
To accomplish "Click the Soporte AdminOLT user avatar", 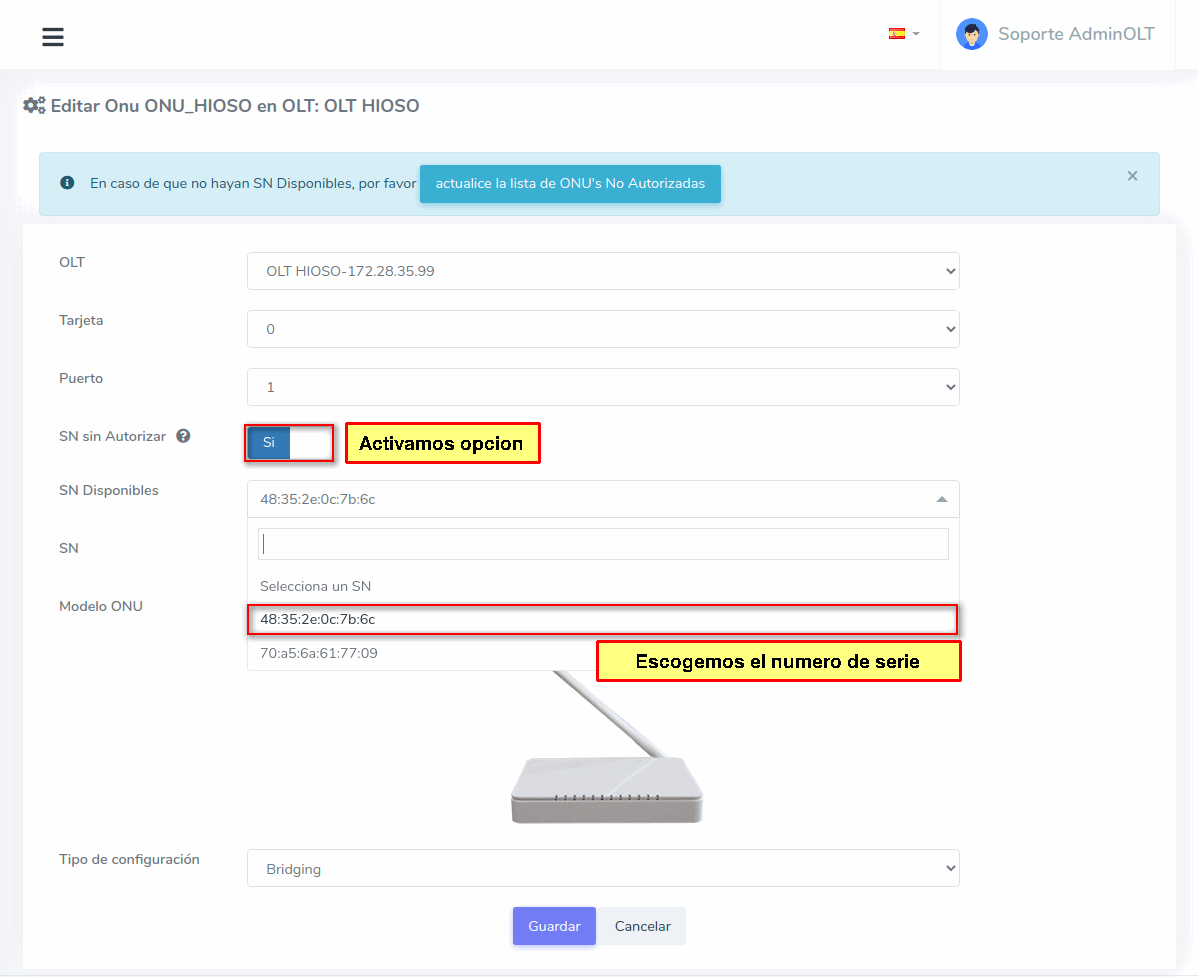I will tap(971, 35).
